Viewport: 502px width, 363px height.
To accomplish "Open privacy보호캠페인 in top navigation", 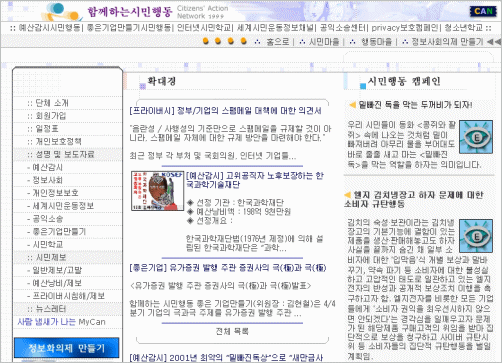I will [x=405, y=28].
